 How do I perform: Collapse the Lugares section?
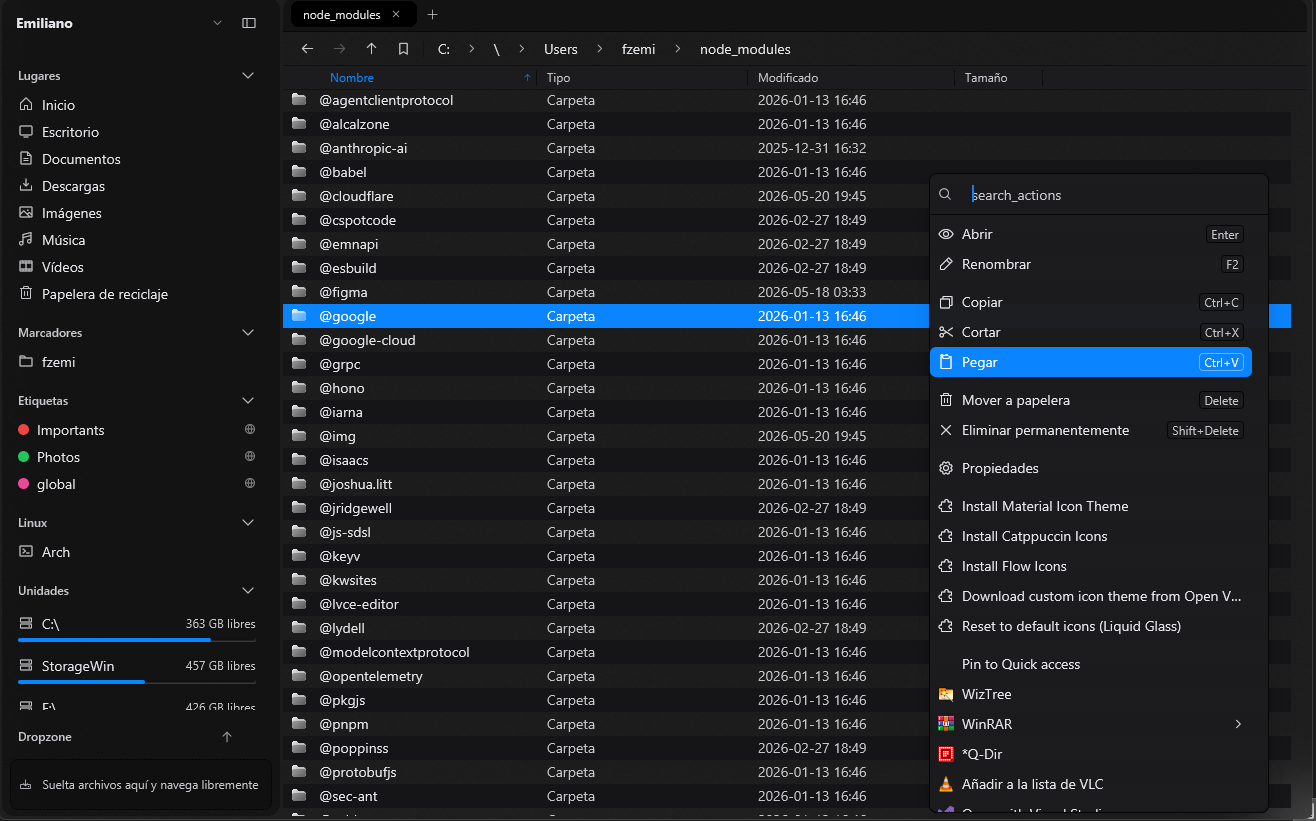(x=249, y=76)
